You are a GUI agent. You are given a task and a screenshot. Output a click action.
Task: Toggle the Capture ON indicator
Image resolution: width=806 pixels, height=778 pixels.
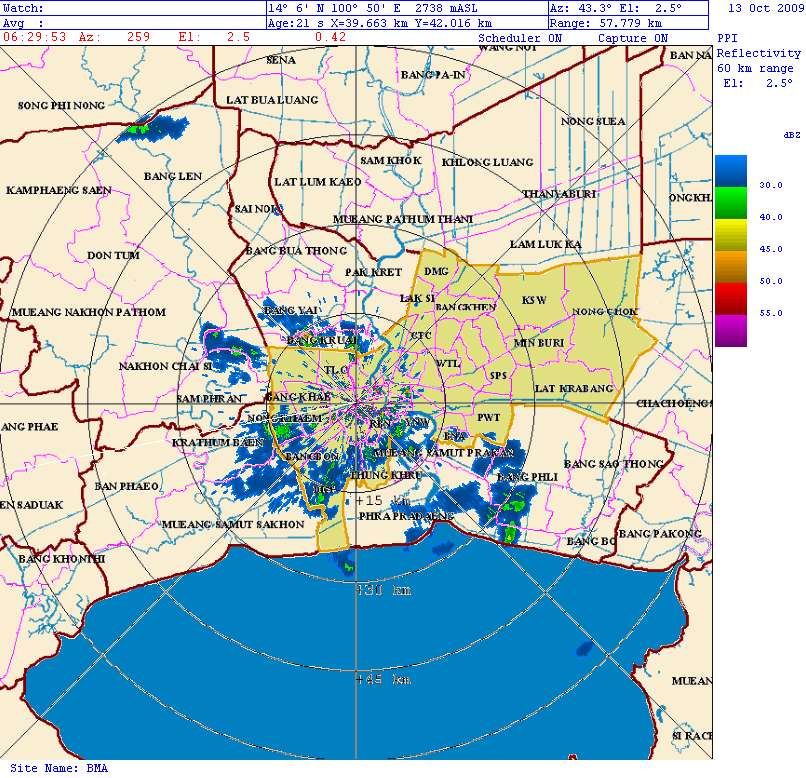632,38
